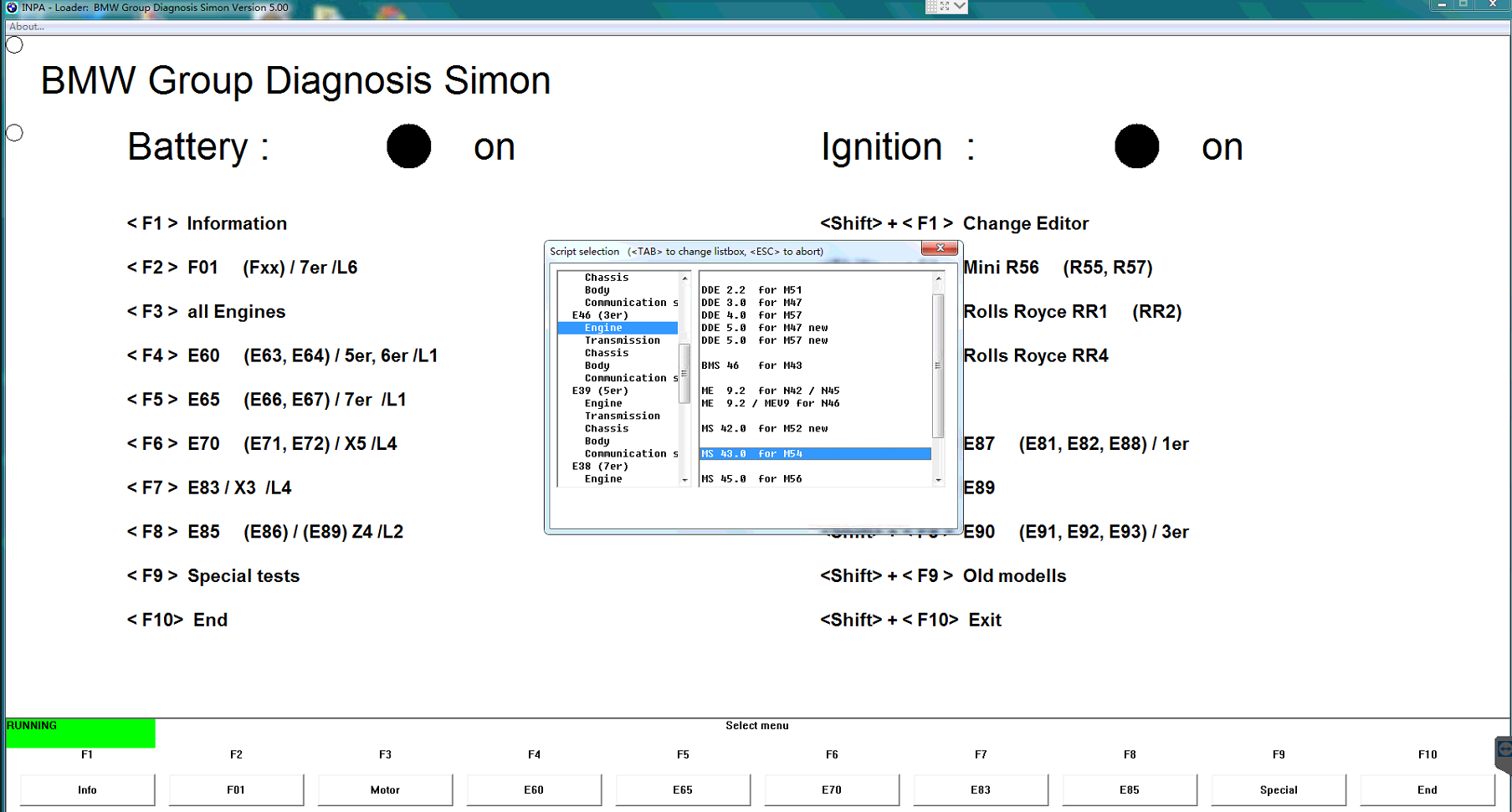Click the E83 function button

(x=981, y=789)
